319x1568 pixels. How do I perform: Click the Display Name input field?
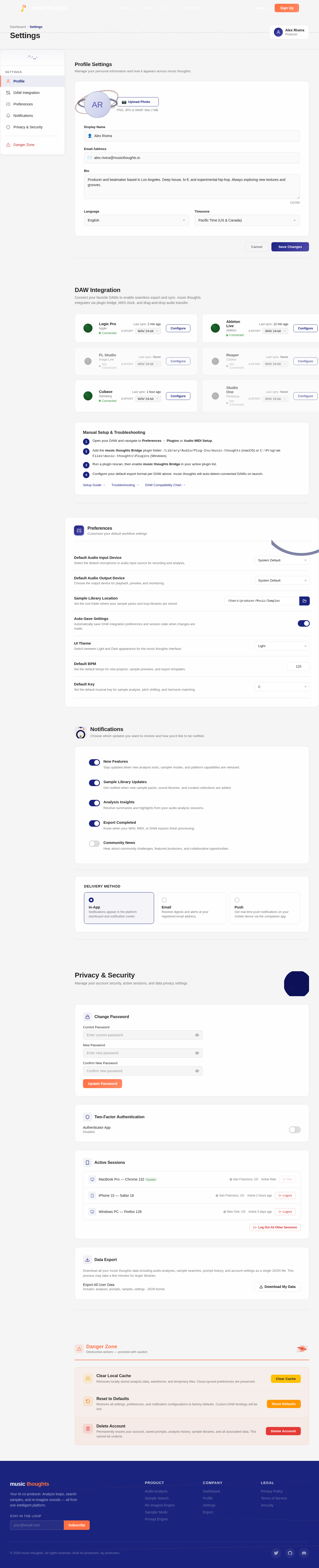192,136
